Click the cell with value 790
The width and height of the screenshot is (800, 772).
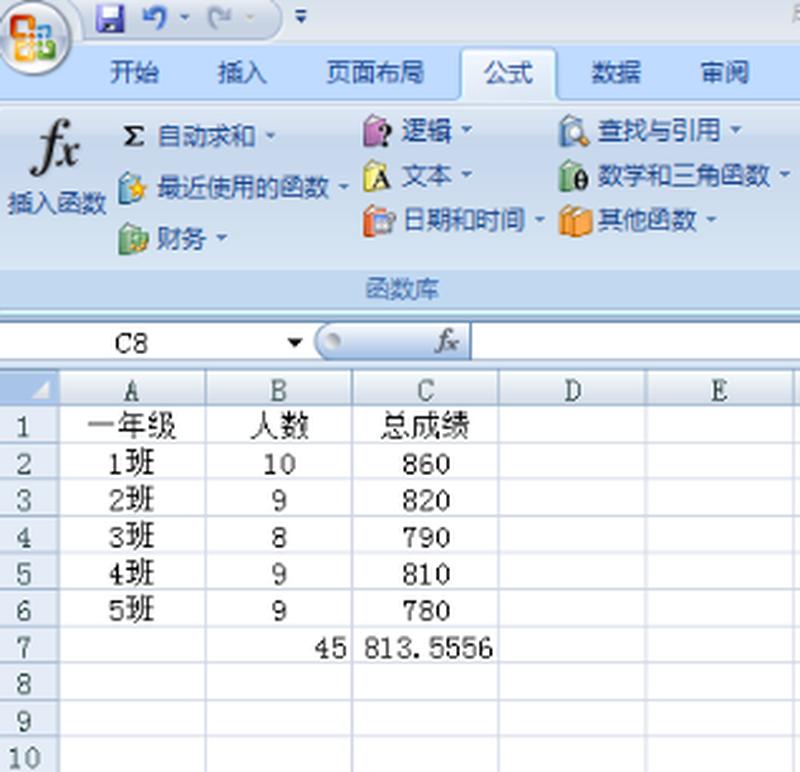[x=426, y=536]
